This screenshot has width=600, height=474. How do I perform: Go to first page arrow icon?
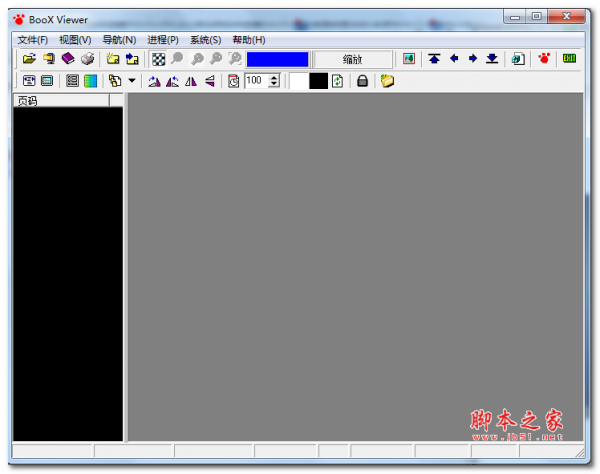pos(434,59)
